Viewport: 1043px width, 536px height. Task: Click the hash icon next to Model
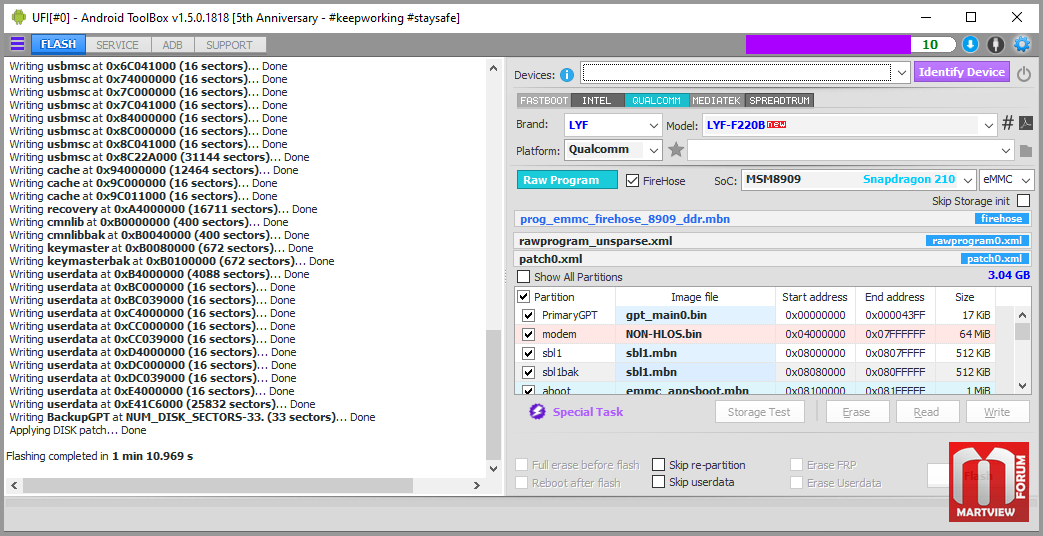point(1008,124)
